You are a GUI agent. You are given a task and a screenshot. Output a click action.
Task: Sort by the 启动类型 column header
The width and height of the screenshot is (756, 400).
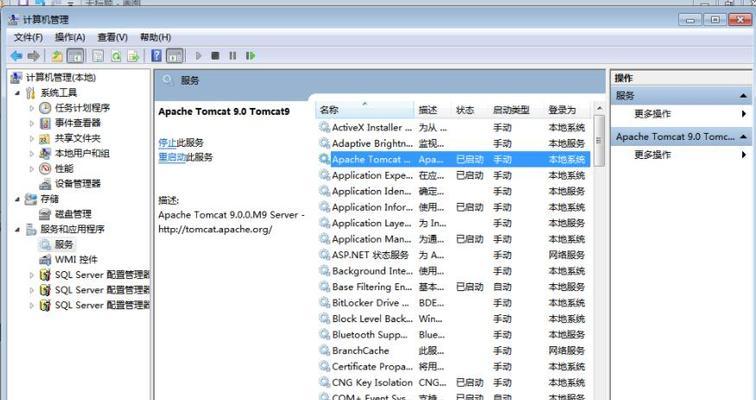coord(516,110)
